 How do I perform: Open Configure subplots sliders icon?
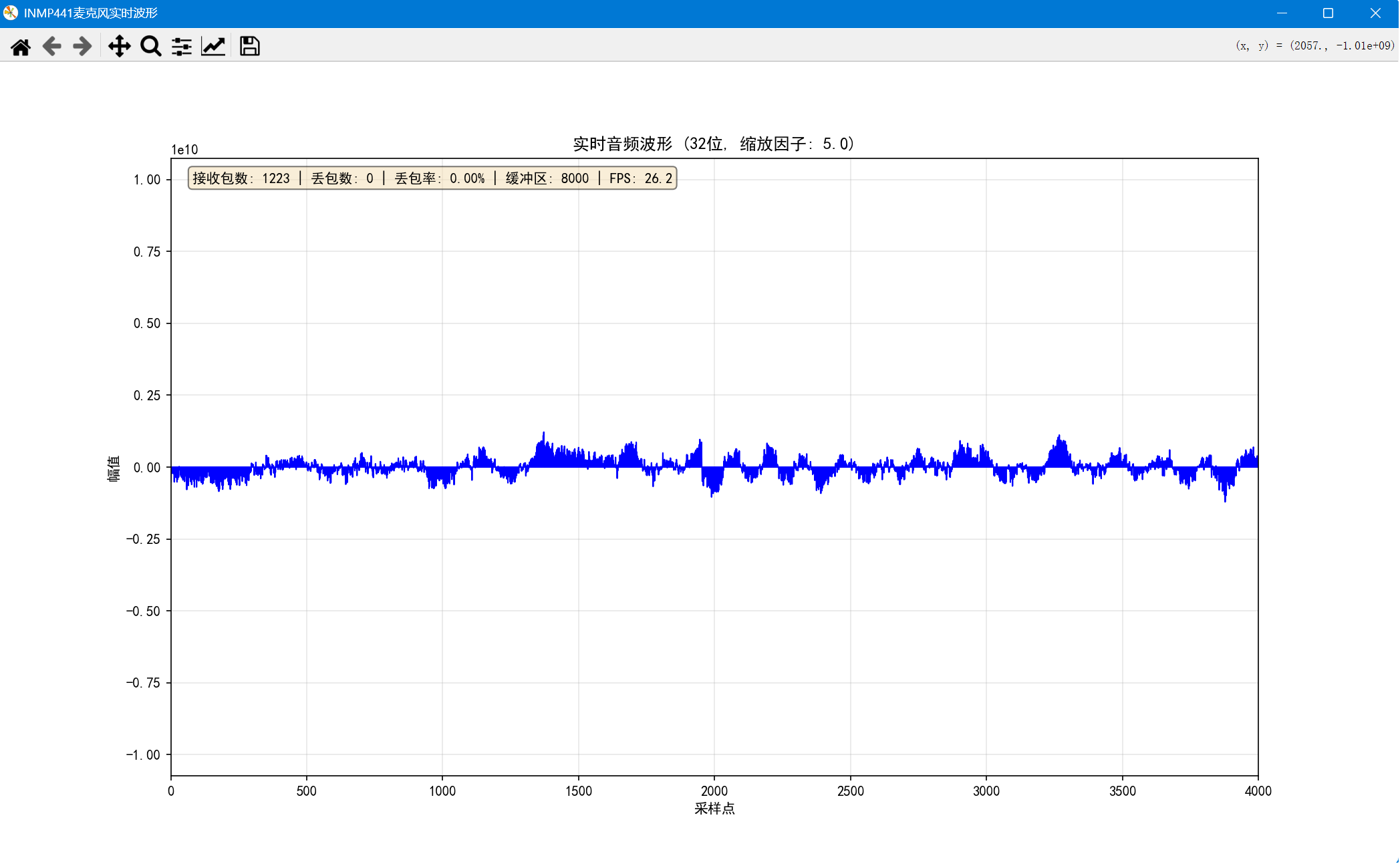click(182, 46)
